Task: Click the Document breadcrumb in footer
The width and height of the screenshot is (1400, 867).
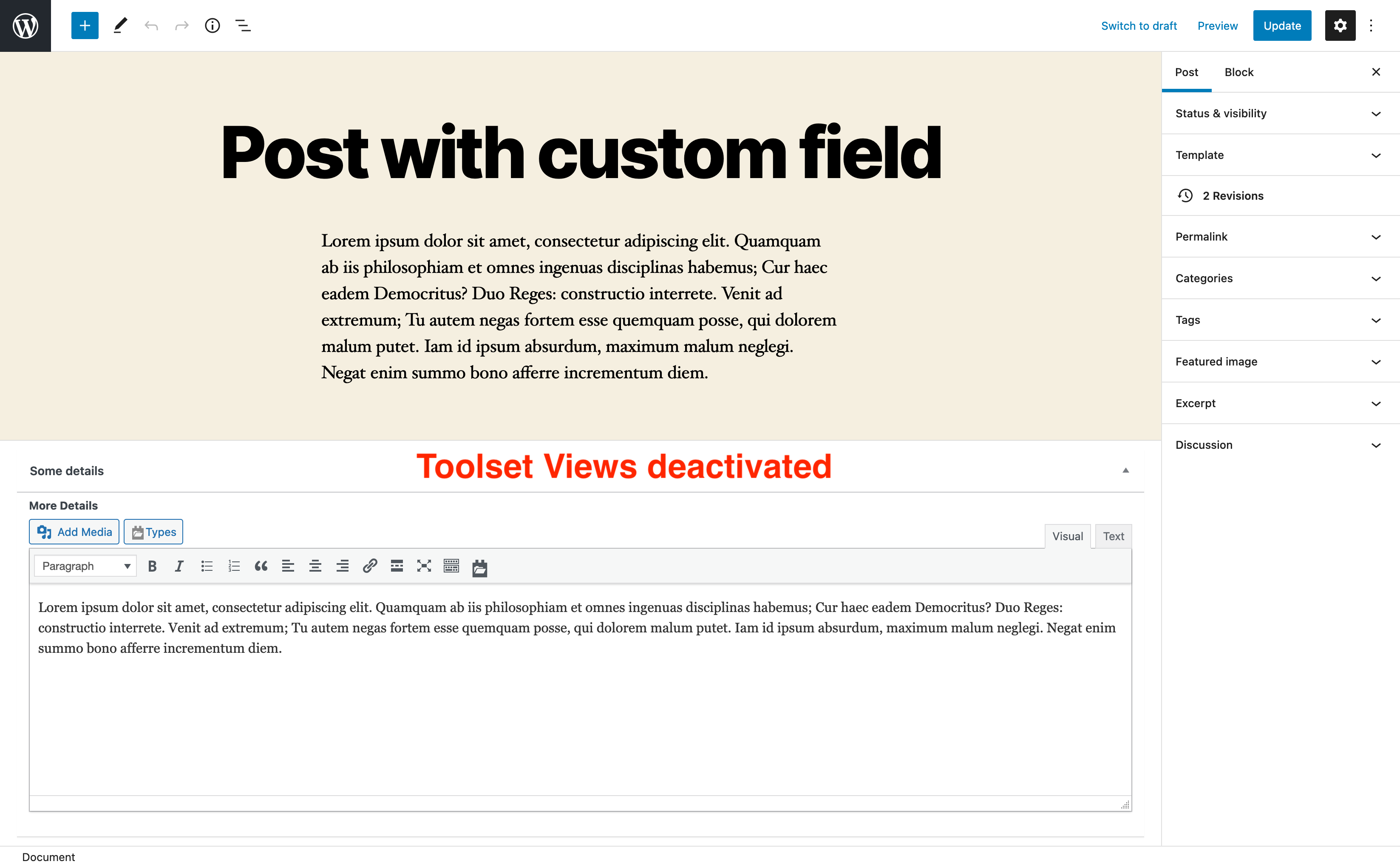Action: point(49,857)
